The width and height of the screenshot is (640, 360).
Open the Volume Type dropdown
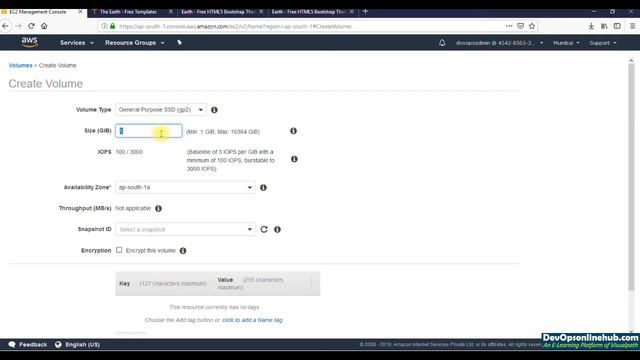[161, 110]
